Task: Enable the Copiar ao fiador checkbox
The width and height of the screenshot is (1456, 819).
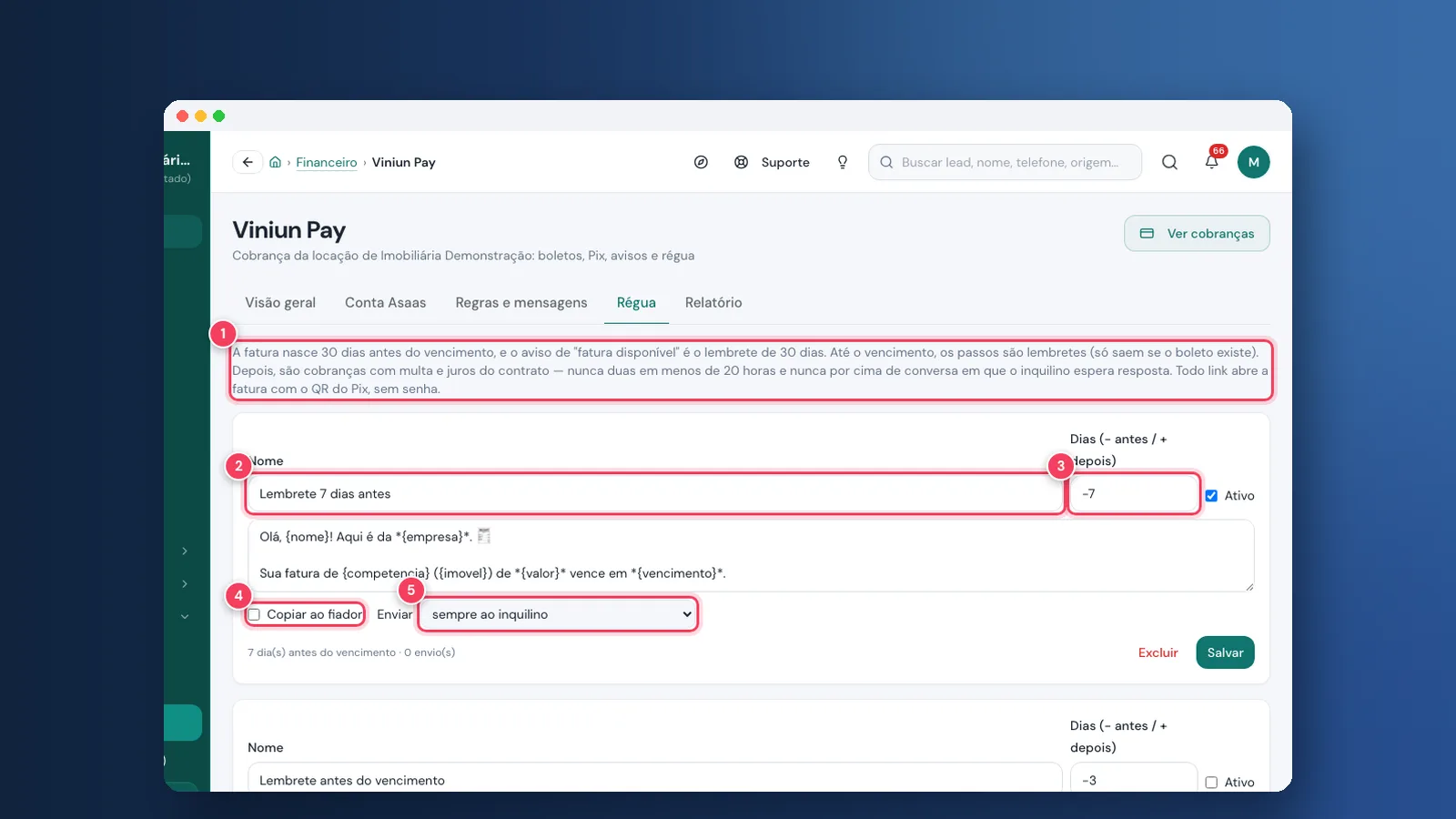Action: point(255,614)
